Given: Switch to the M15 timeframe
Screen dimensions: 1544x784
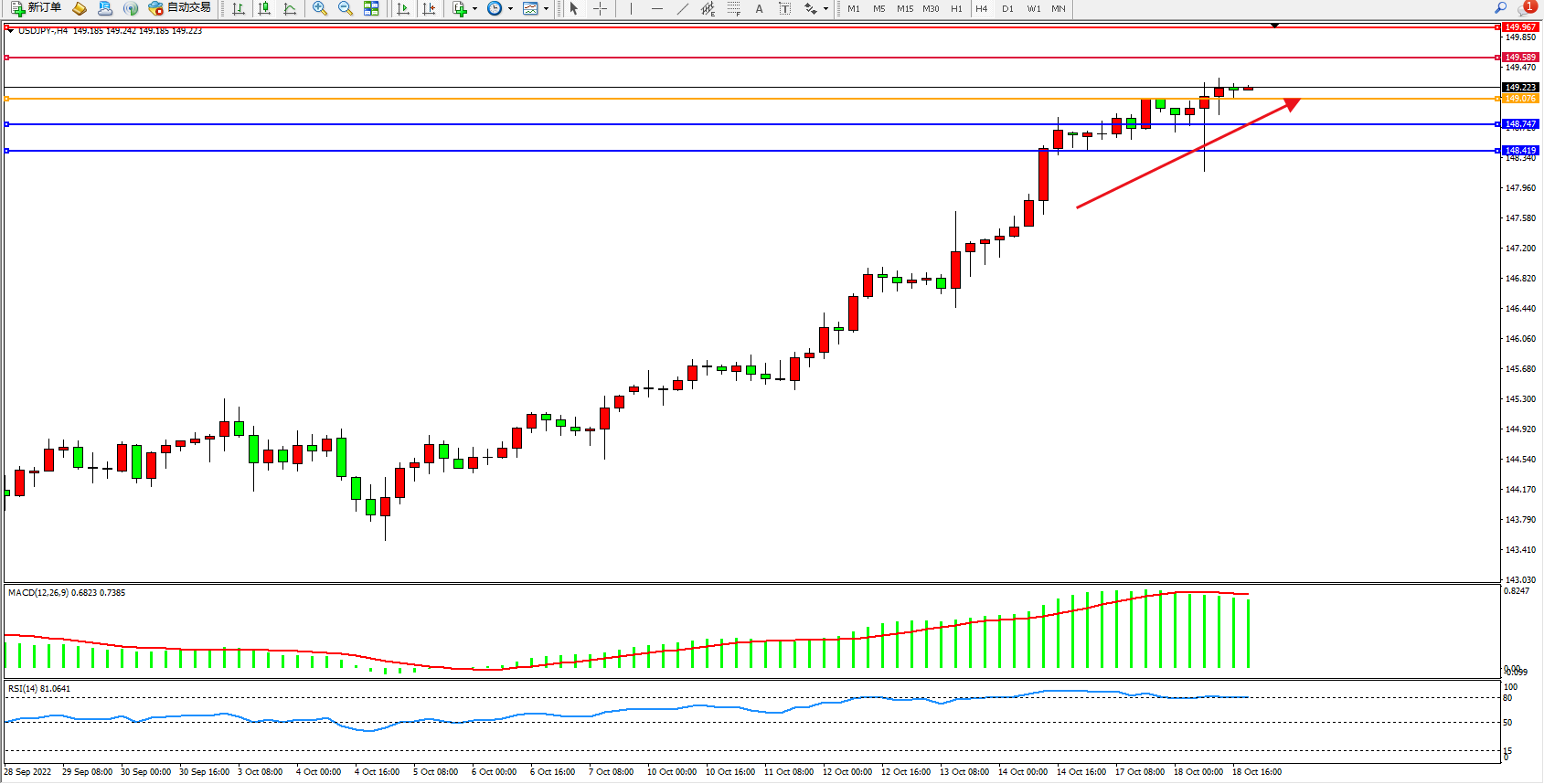Looking at the screenshot, I should coord(905,8).
